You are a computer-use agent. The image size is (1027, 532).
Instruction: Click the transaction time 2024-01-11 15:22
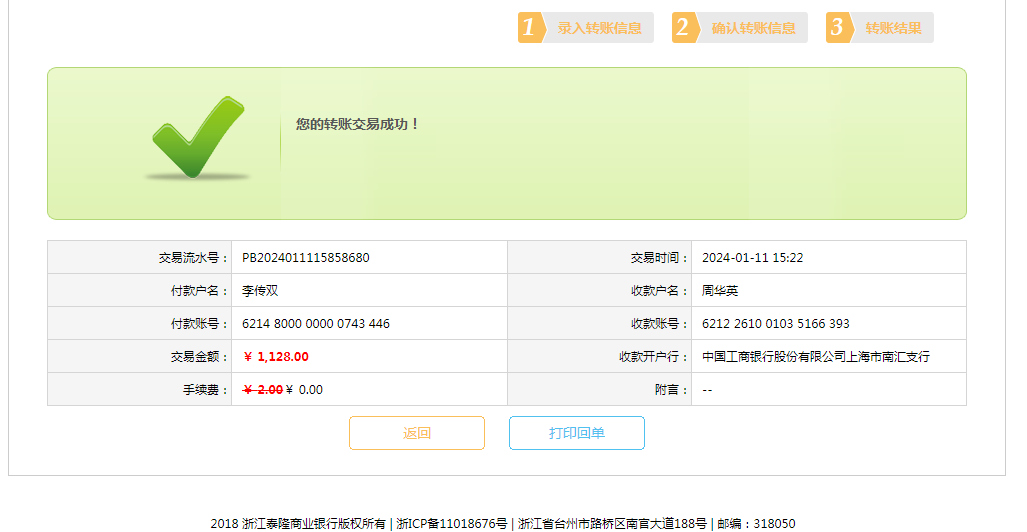click(x=752, y=258)
